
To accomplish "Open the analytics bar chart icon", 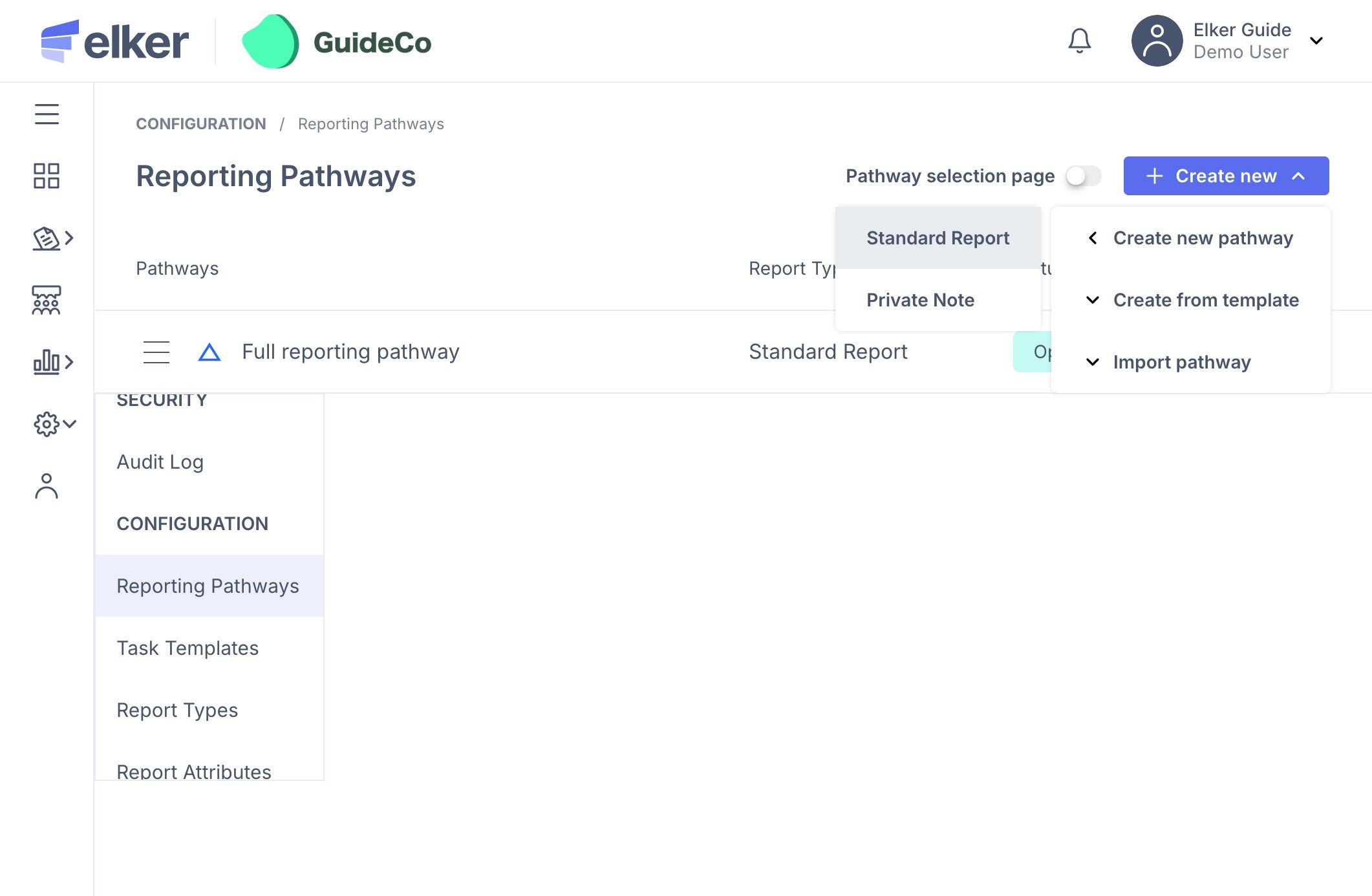I will tap(47, 362).
